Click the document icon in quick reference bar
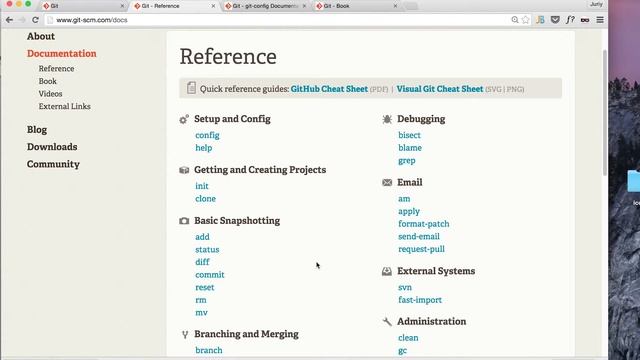This screenshot has width=640, height=360. coord(191,88)
